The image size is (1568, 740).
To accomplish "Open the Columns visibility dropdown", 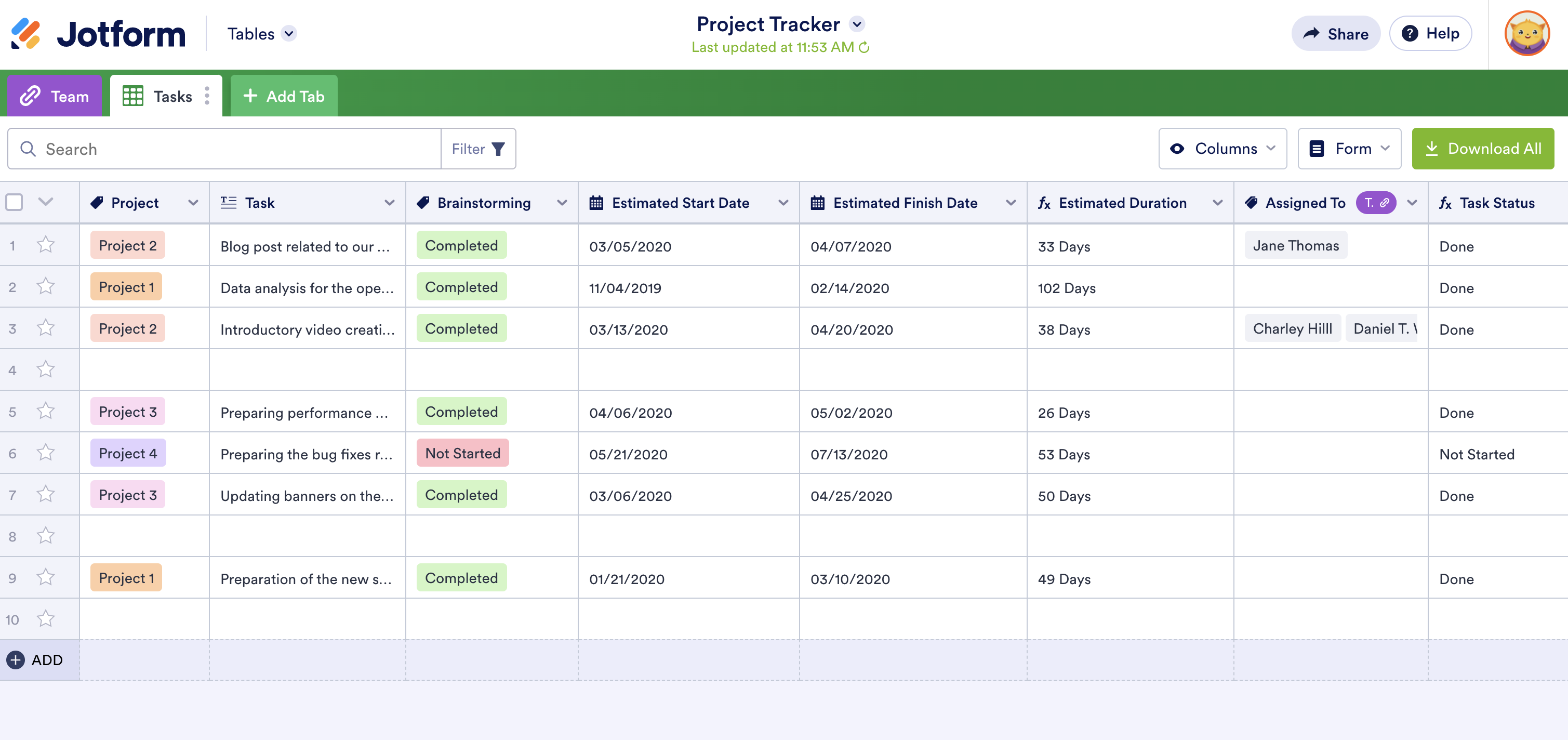I will (x=1222, y=149).
